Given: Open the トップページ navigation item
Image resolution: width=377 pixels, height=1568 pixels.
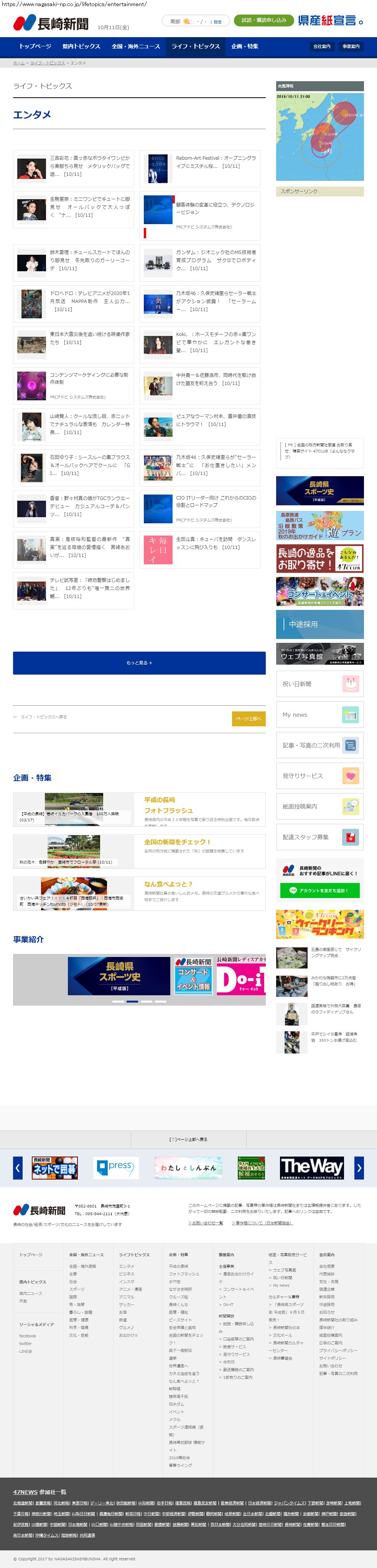Looking at the screenshot, I should (35, 46).
